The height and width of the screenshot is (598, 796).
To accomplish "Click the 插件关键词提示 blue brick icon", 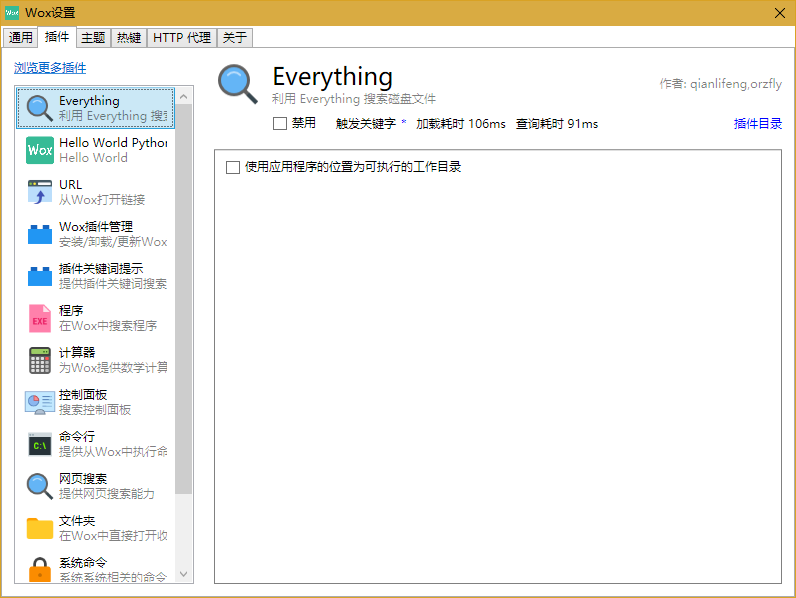I will [x=40, y=276].
